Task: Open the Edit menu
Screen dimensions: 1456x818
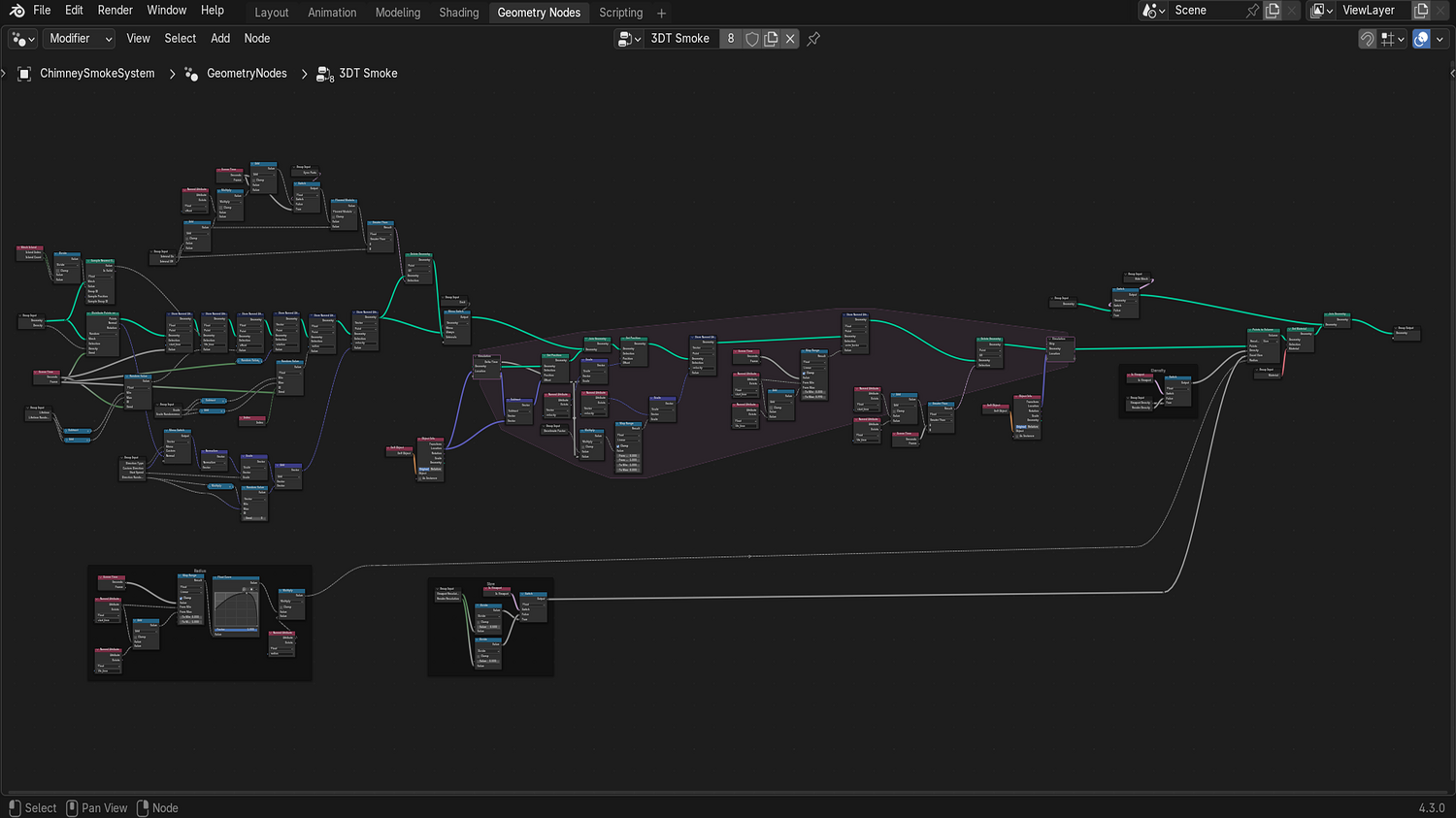Action: [74, 11]
